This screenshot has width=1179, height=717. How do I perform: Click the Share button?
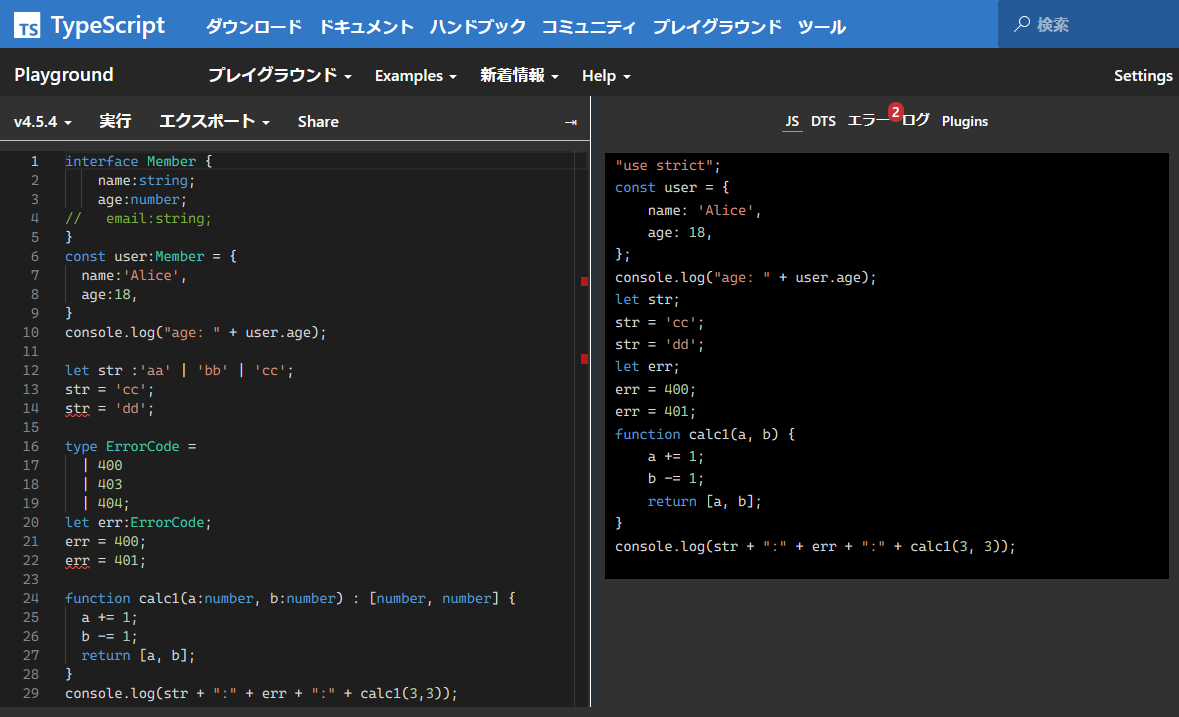318,122
